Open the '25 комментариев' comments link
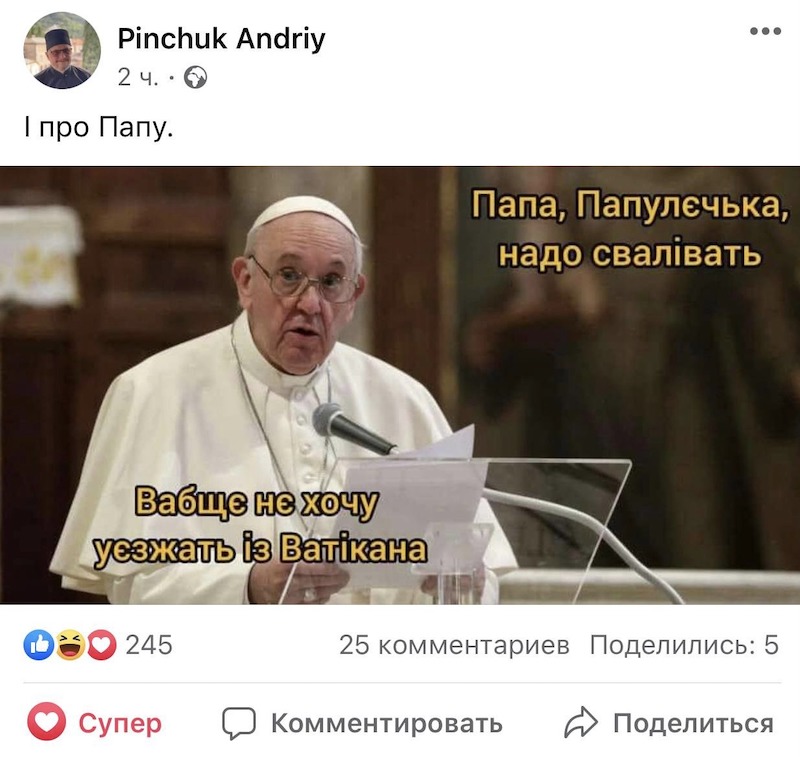Viewport: 800px width, 757px height. coord(454,645)
